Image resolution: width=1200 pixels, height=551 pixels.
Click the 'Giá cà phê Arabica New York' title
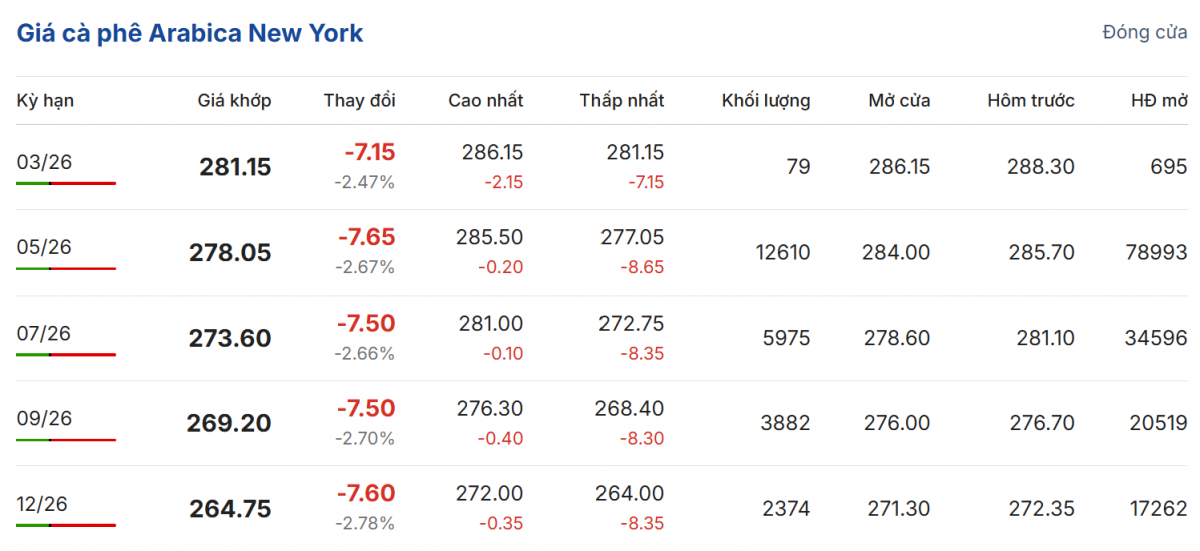tap(190, 33)
